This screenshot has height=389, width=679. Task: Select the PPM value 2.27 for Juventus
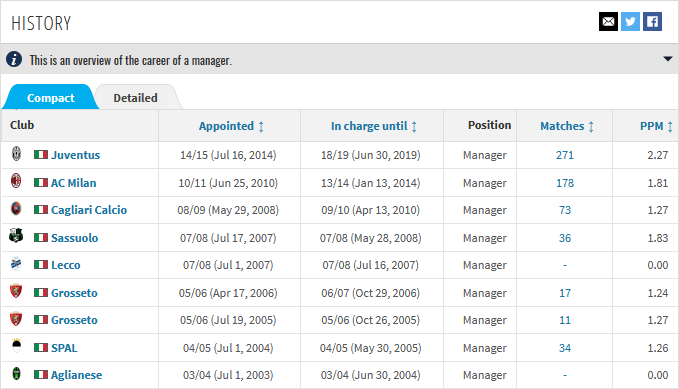click(657, 155)
